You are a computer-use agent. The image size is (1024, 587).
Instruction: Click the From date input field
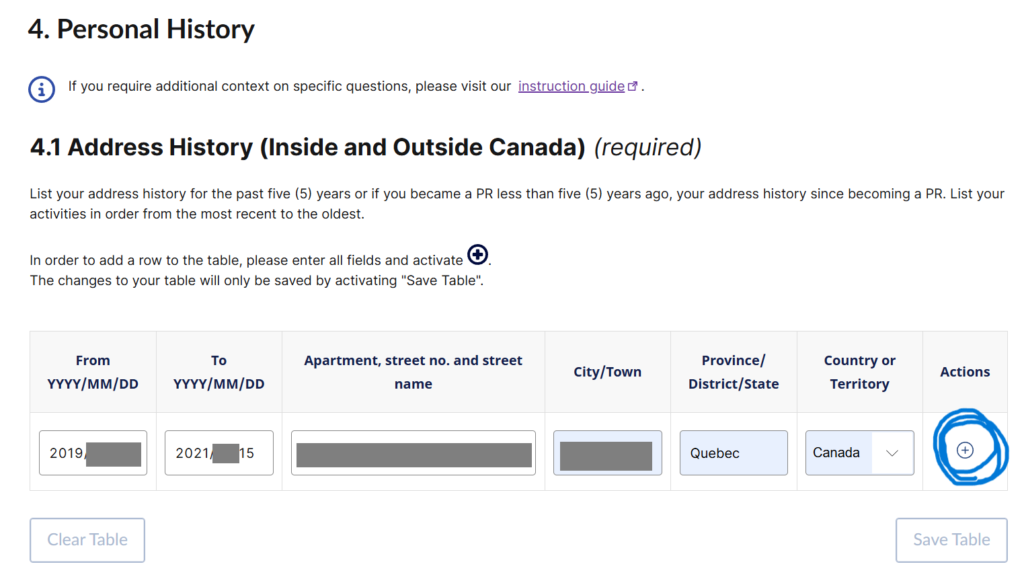point(93,453)
